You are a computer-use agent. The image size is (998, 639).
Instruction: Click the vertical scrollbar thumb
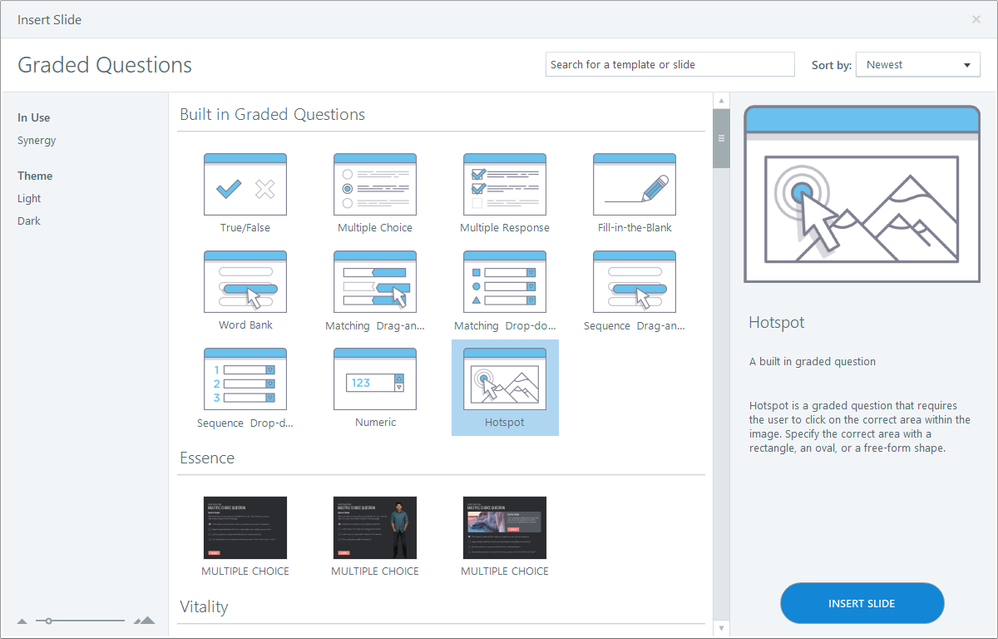pos(721,139)
